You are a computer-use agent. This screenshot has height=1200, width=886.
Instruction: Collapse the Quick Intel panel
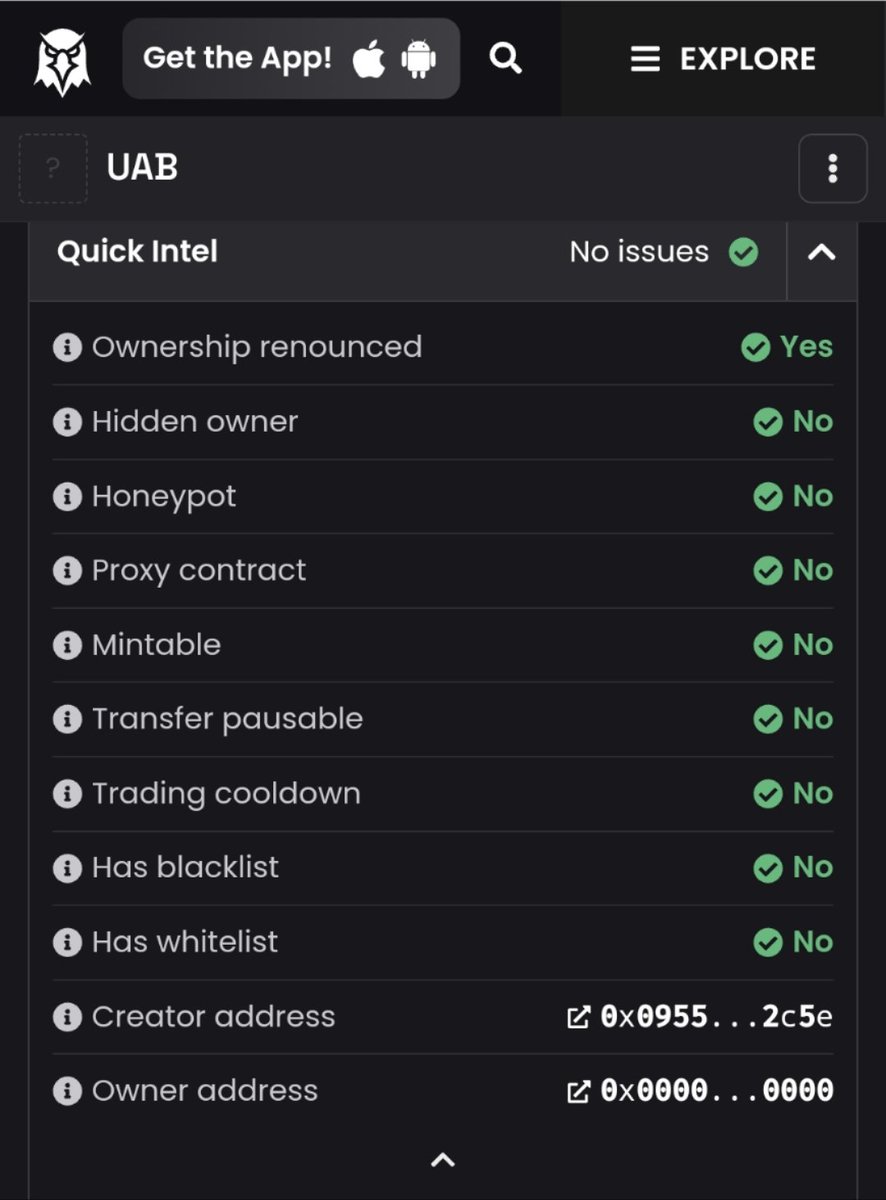(821, 252)
